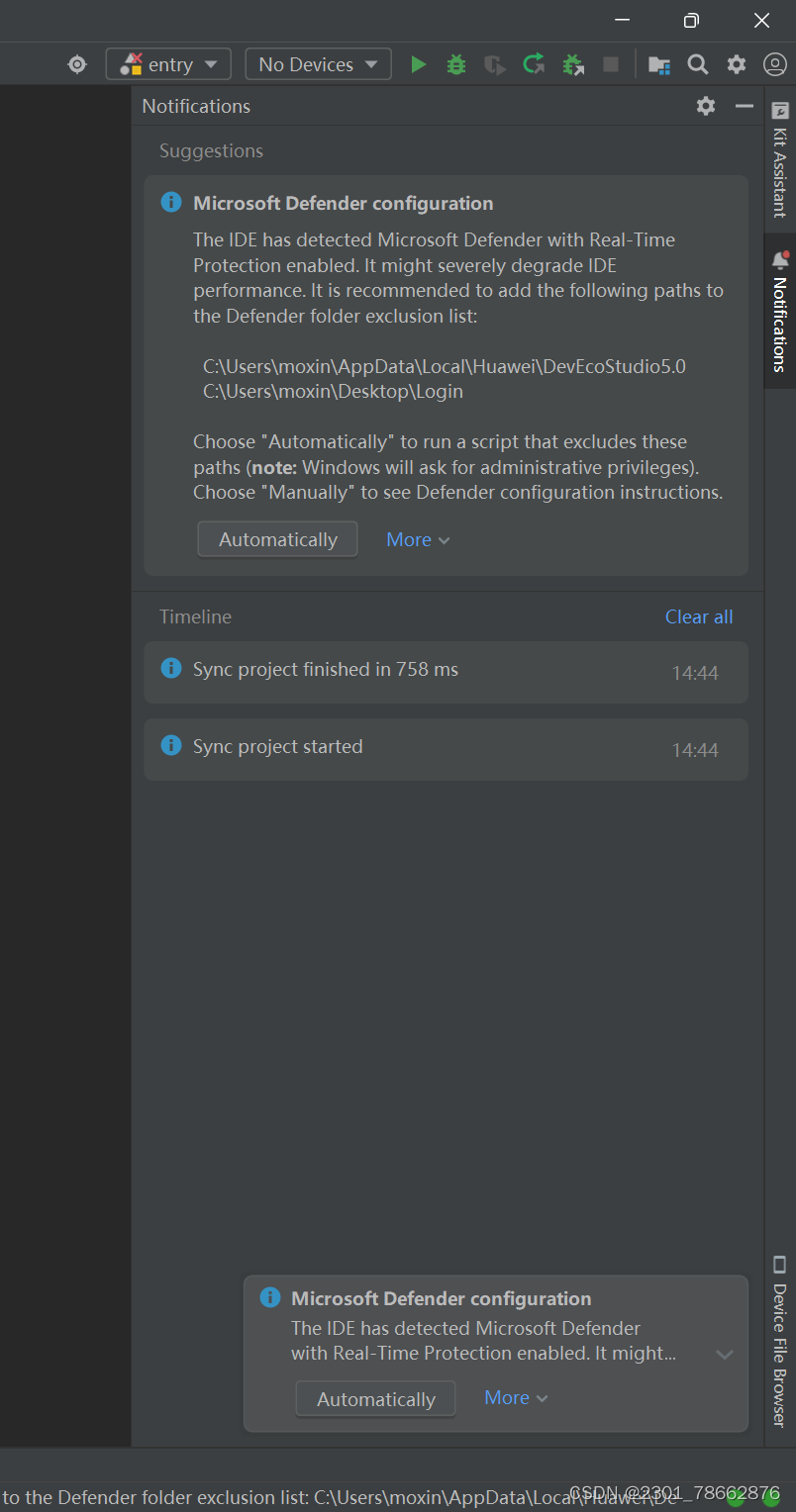Click the run with coverage shield icon
Screen dimensions: 796x1512
(495, 65)
